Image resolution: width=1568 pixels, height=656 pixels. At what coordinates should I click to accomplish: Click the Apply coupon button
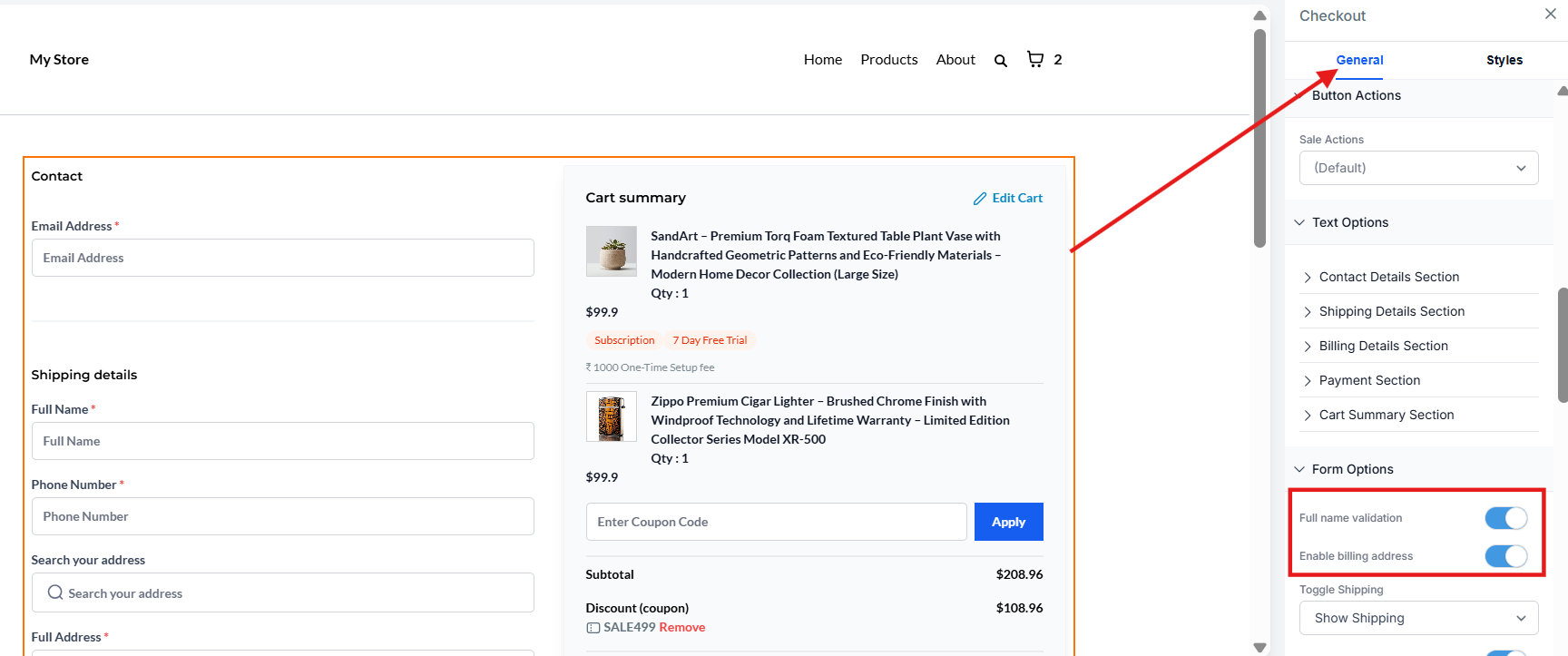pos(1008,522)
